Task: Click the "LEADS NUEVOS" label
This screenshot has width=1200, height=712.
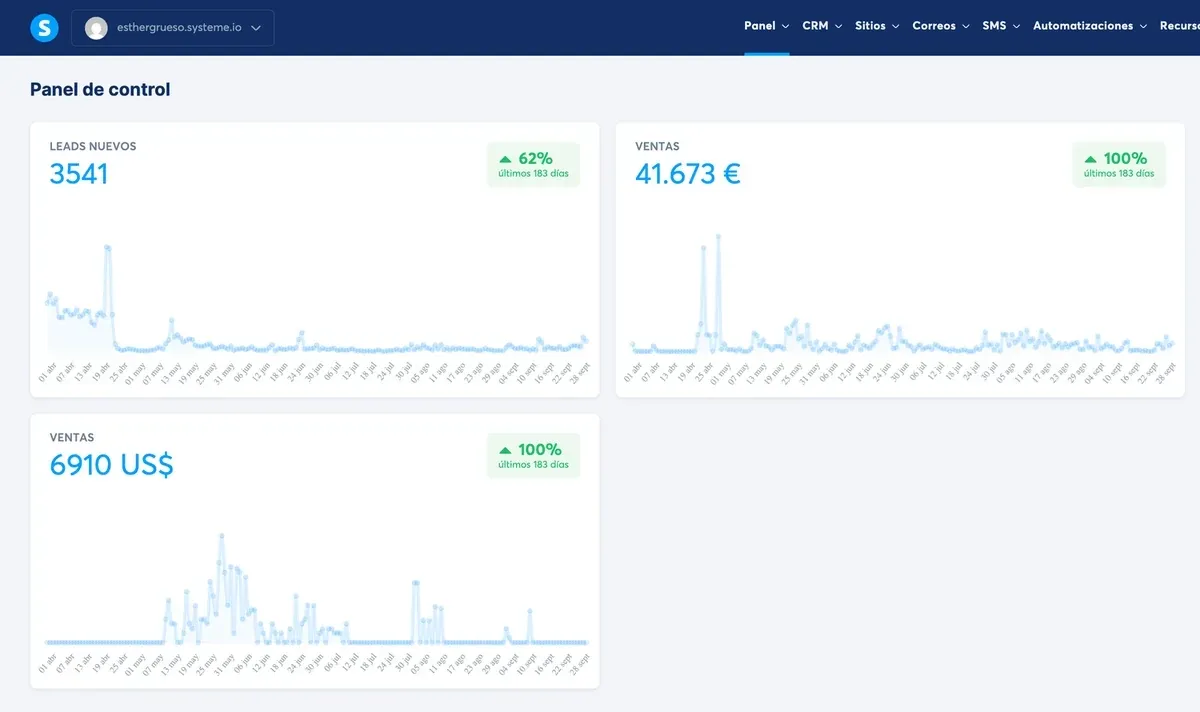Action: point(93,146)
